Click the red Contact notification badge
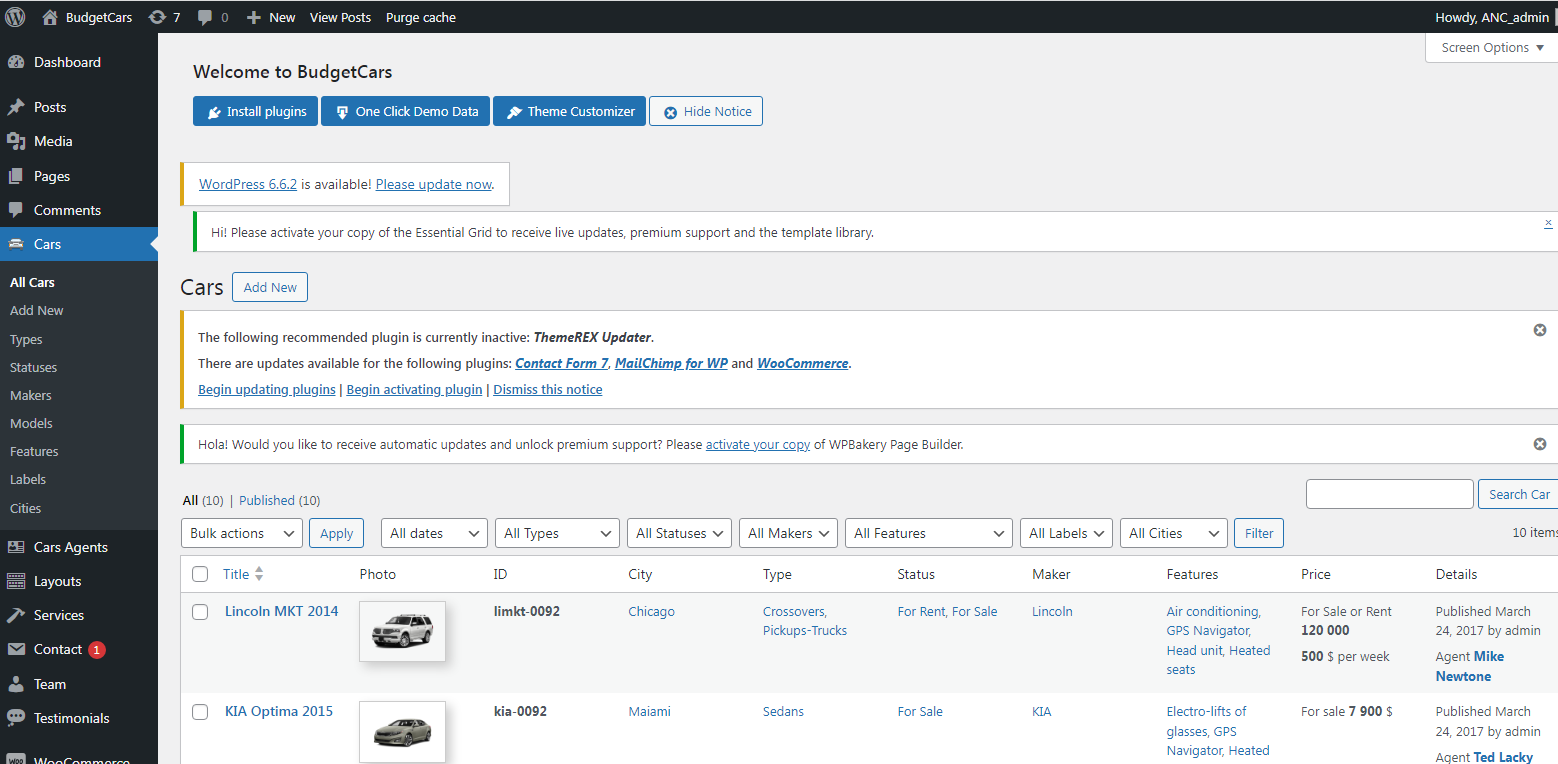Image resolution: width=1558 pixels, height=764 pixels. (x=96, y=650)
